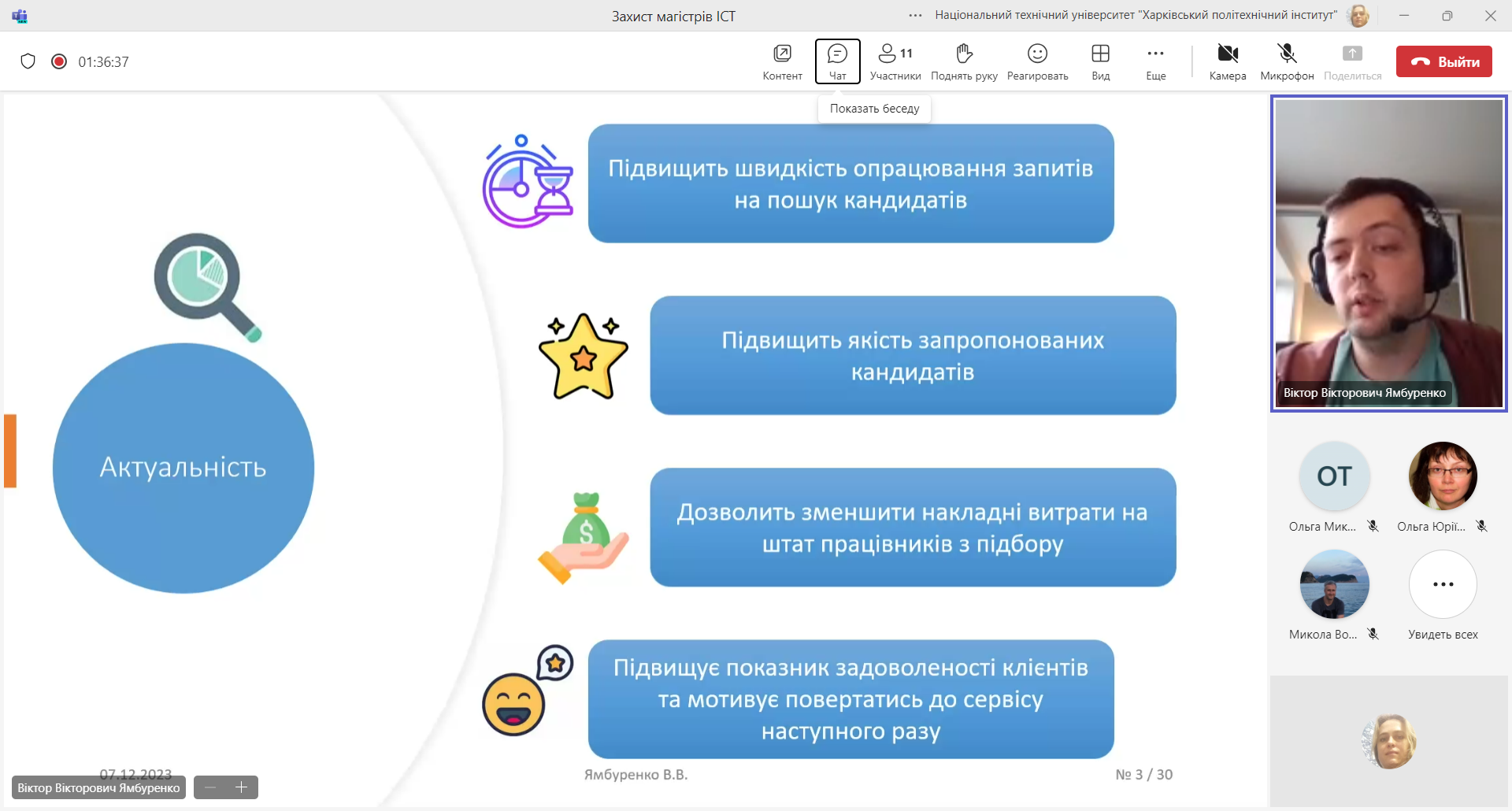Click the Підвищує показник задоволеності клієнтів box
The image size is (1512, 811).
point(850,699)
